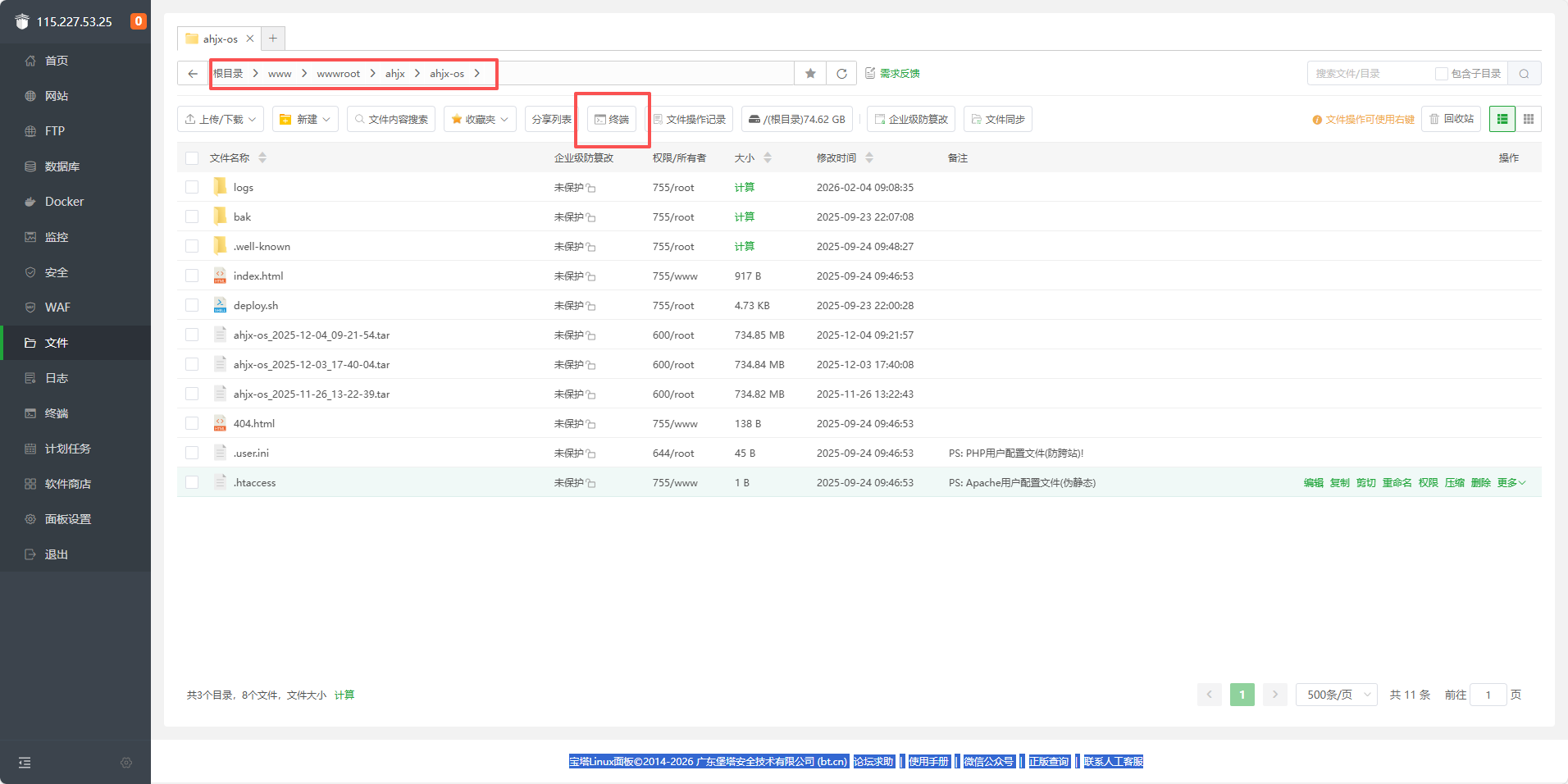Tick the checkbox for deploy.sh
This screenshot has width=1568, height=784.
(192, 305)
